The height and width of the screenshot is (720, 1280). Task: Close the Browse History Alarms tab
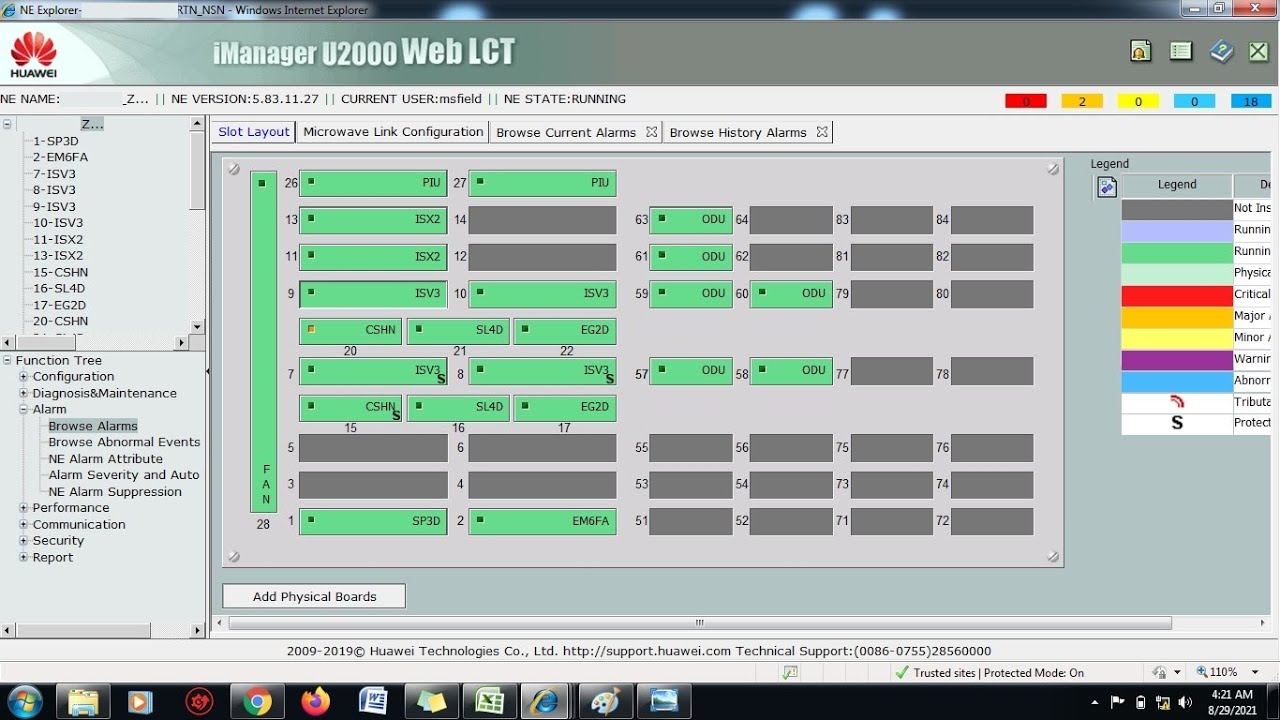[822, 132]
